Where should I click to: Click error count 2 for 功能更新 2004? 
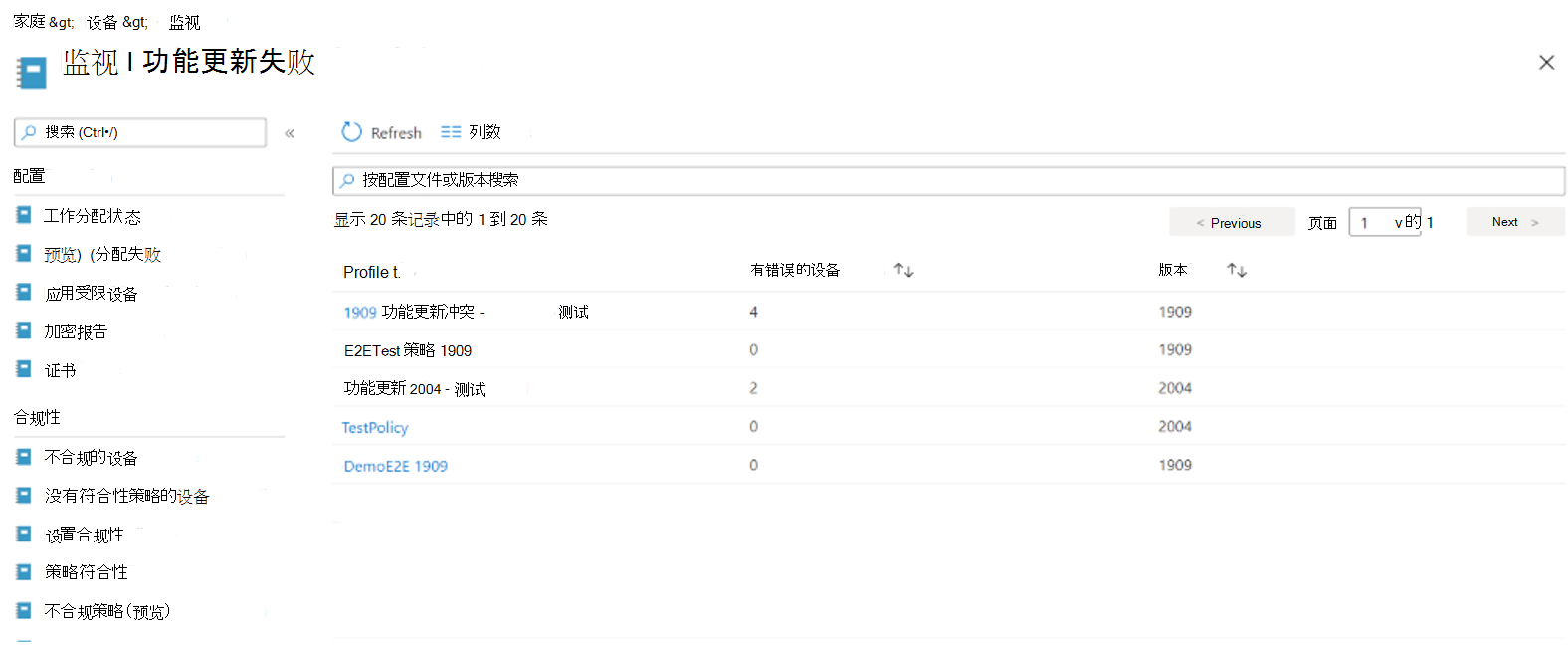coord(753,388)
